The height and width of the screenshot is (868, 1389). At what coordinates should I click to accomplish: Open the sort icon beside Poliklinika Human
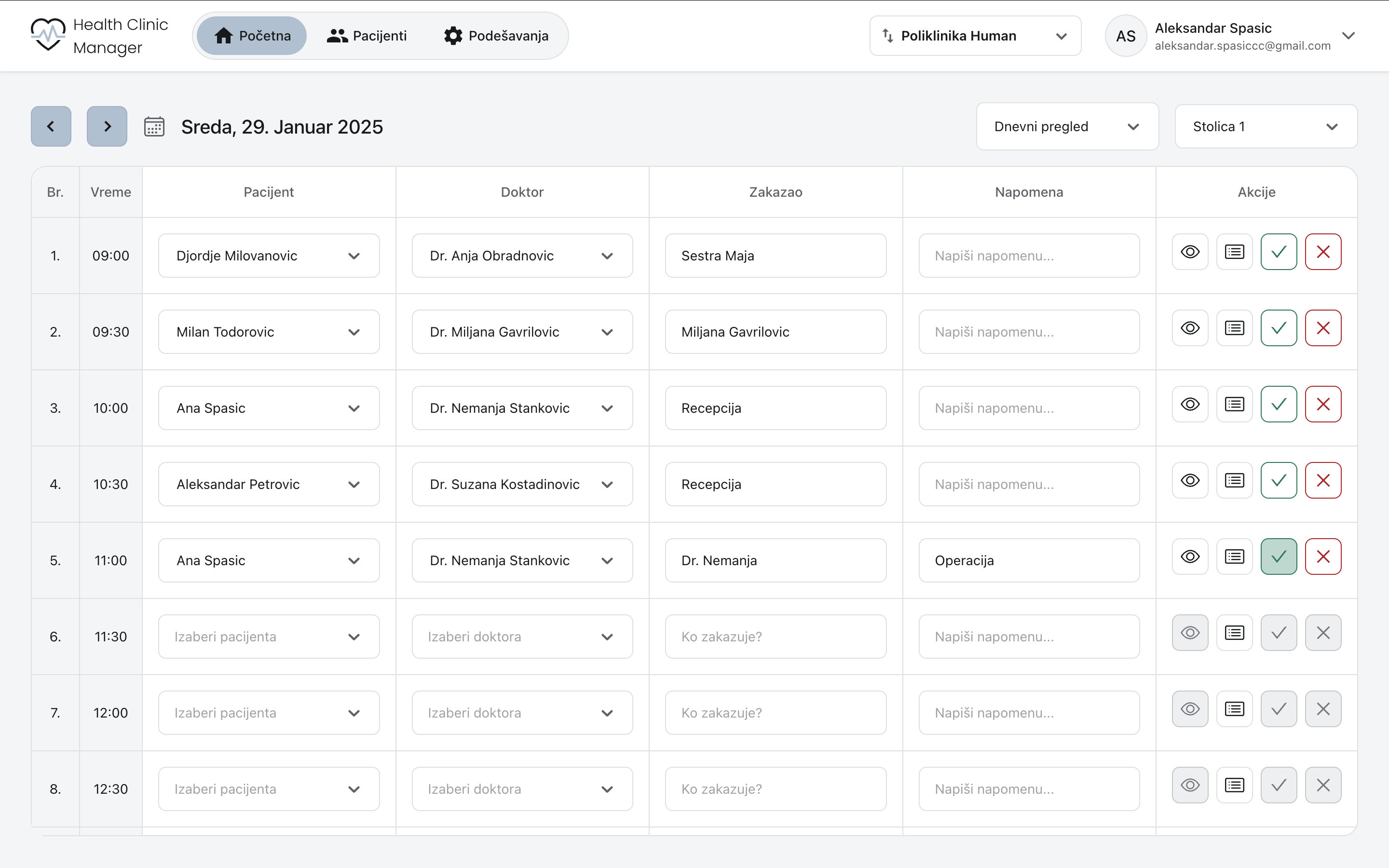(887, 36)
